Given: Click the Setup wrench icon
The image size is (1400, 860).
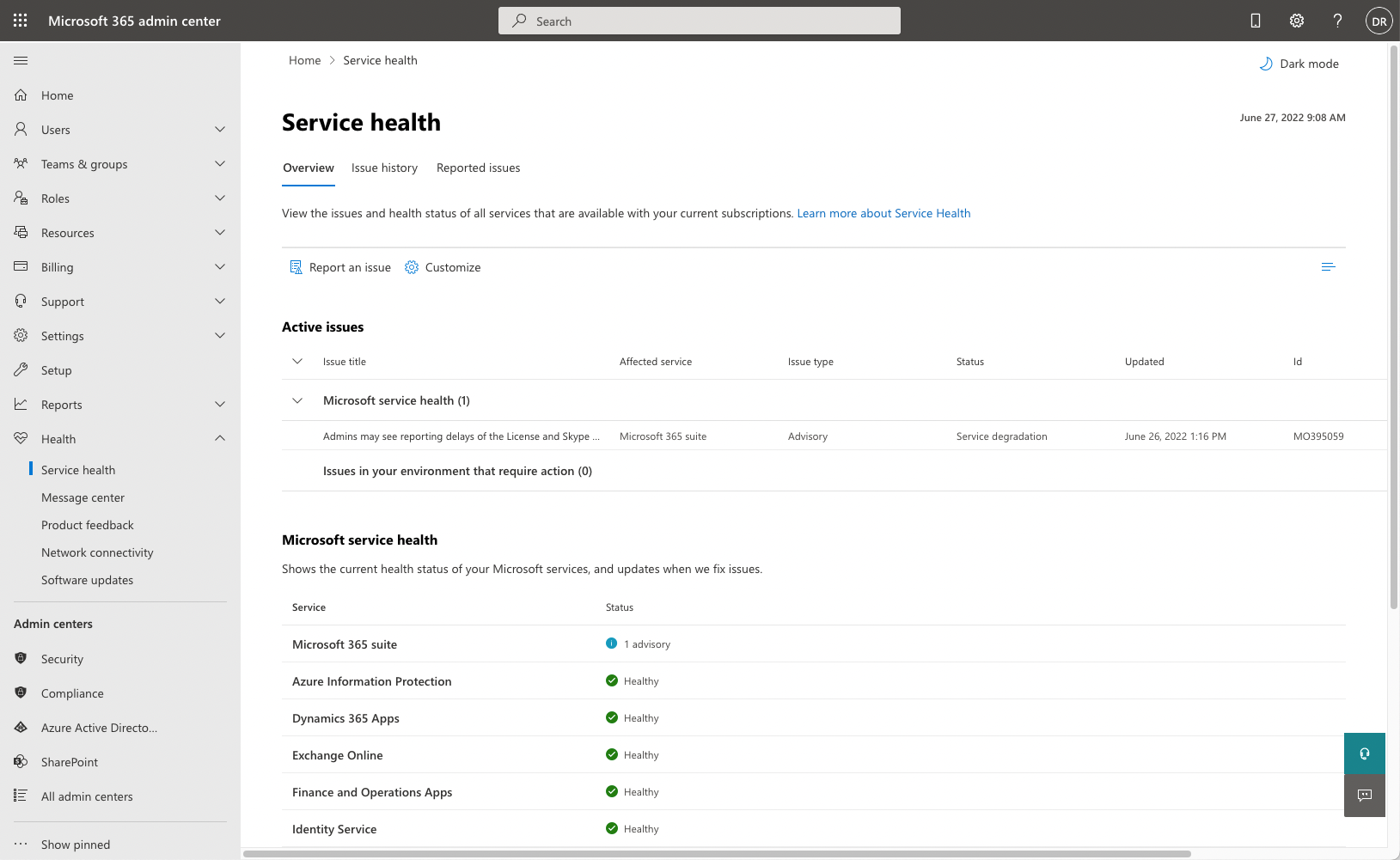Looking at the screenshot, I should coord(21,369).
